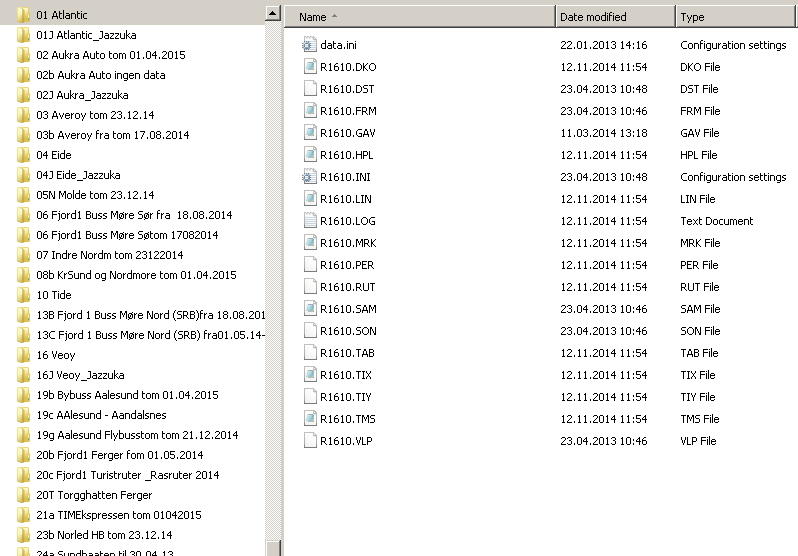Select the 13B Fjord 1 Buss Møre Nord folder
Viewport: 798px width, 556px height.
[x=151, y=315]
